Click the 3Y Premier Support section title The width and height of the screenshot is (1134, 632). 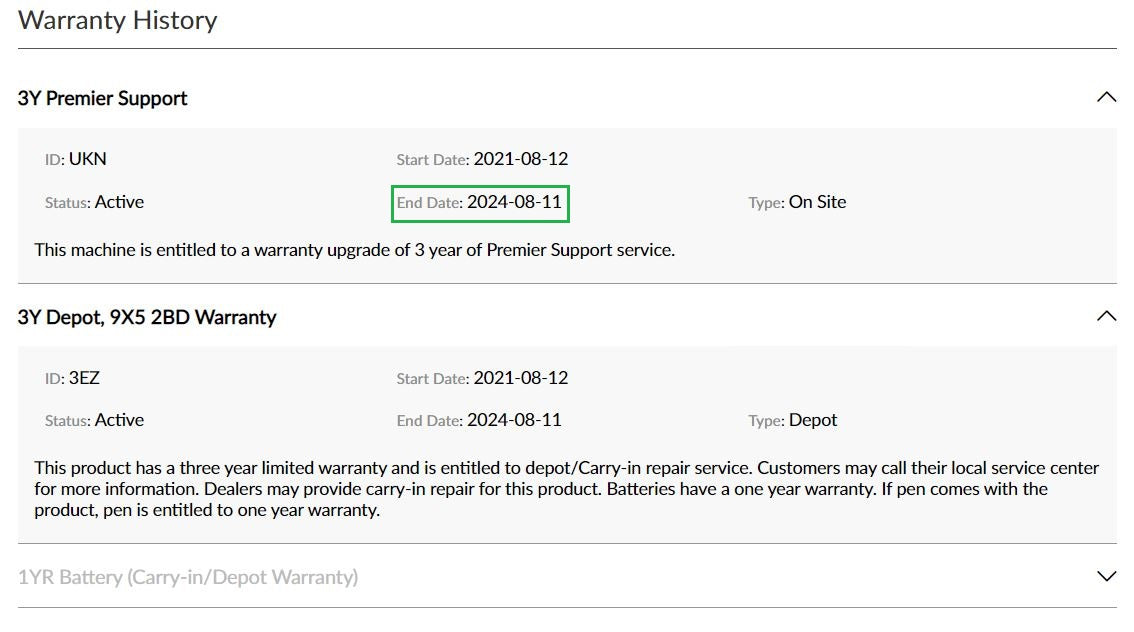pyautogui.click(x=103, y=98)
